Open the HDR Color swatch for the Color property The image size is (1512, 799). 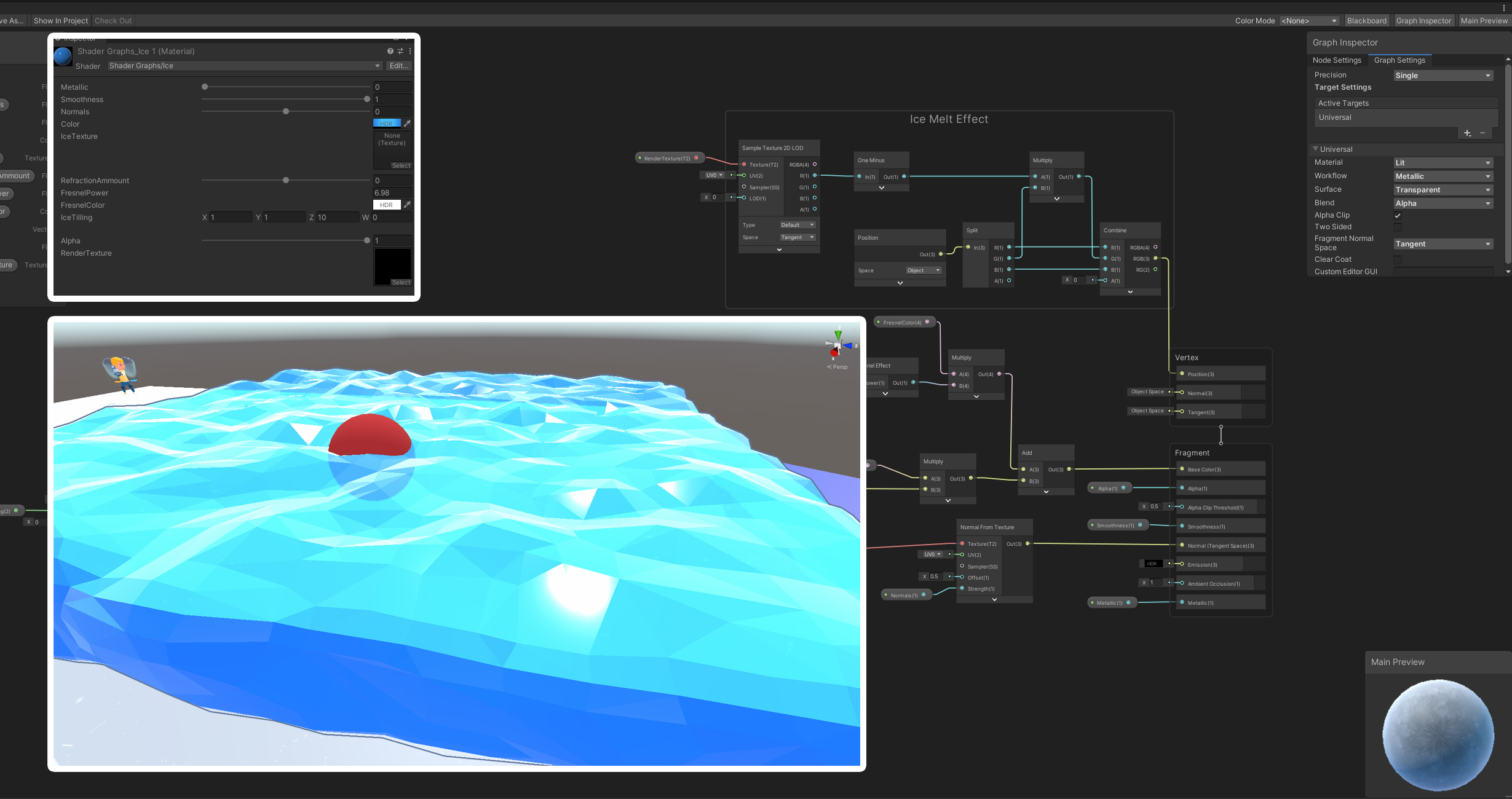tap(386, 123)
